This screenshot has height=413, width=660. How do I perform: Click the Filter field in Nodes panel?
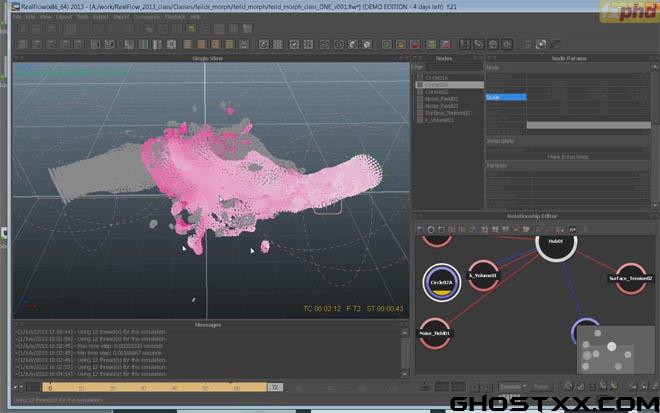click(x=454, y=67)
